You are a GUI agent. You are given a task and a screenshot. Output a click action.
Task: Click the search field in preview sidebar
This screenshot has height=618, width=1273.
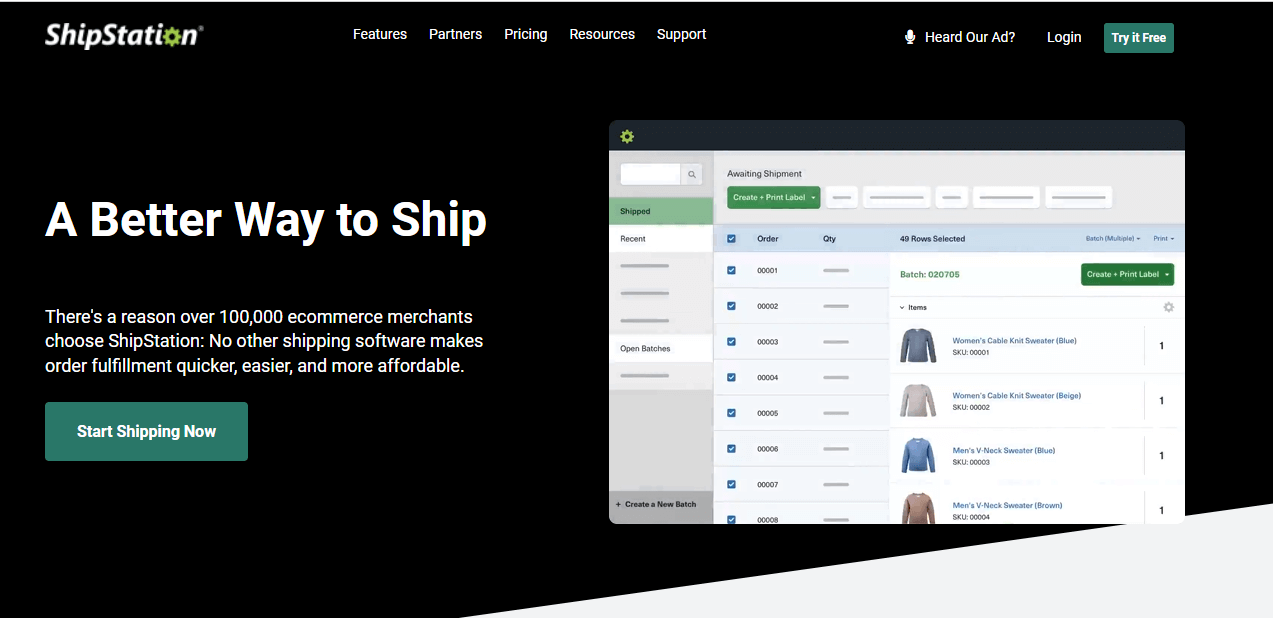pos(650,175)
